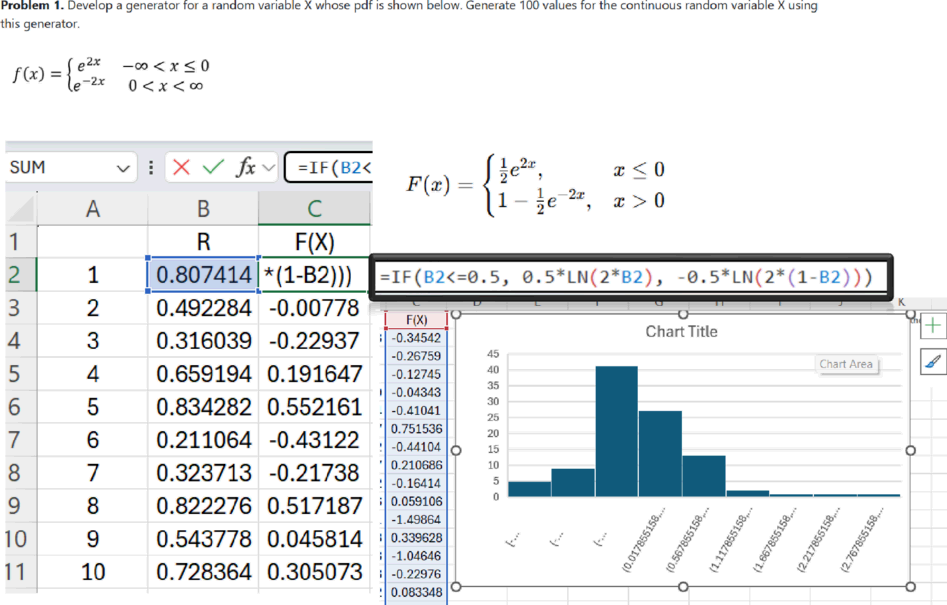Viewport: 947px width, 605px height.
Task: Select cell with value -0.43122
Action: (x=314, y=440)
